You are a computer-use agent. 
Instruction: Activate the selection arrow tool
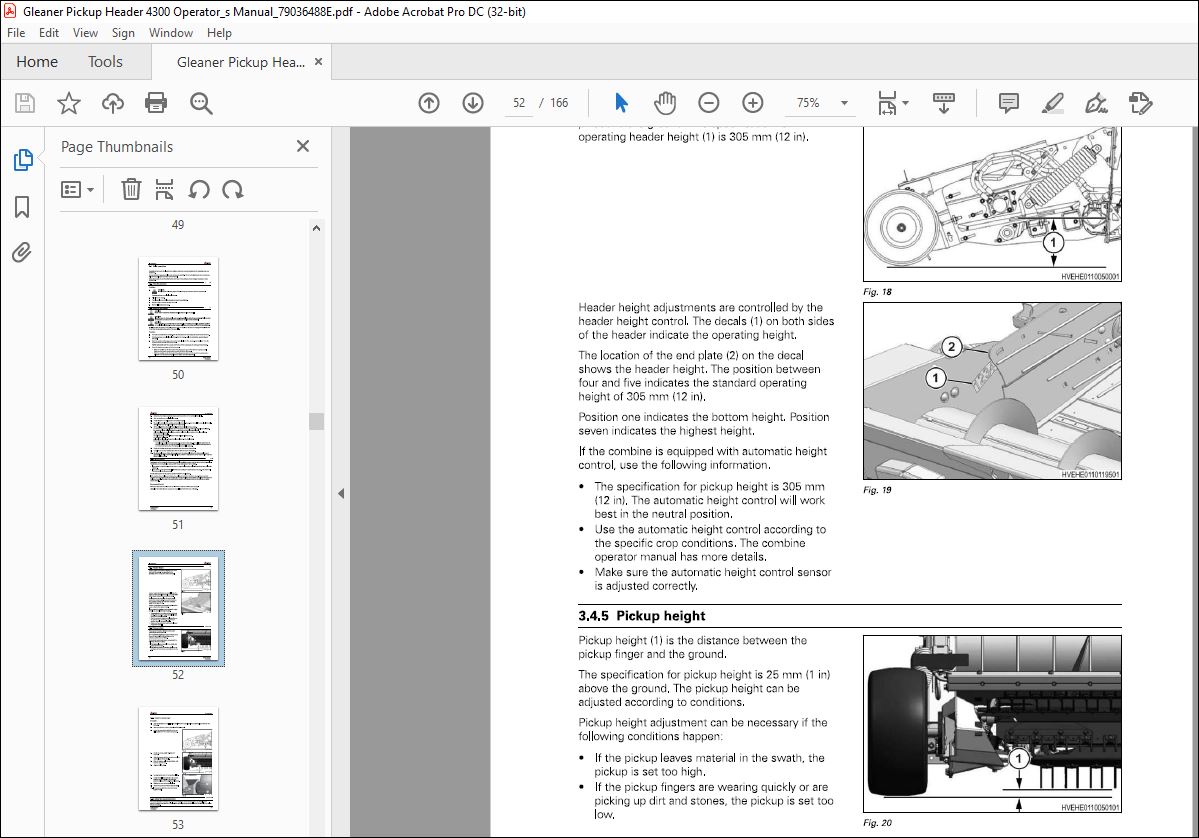click(x=621, y=103)
